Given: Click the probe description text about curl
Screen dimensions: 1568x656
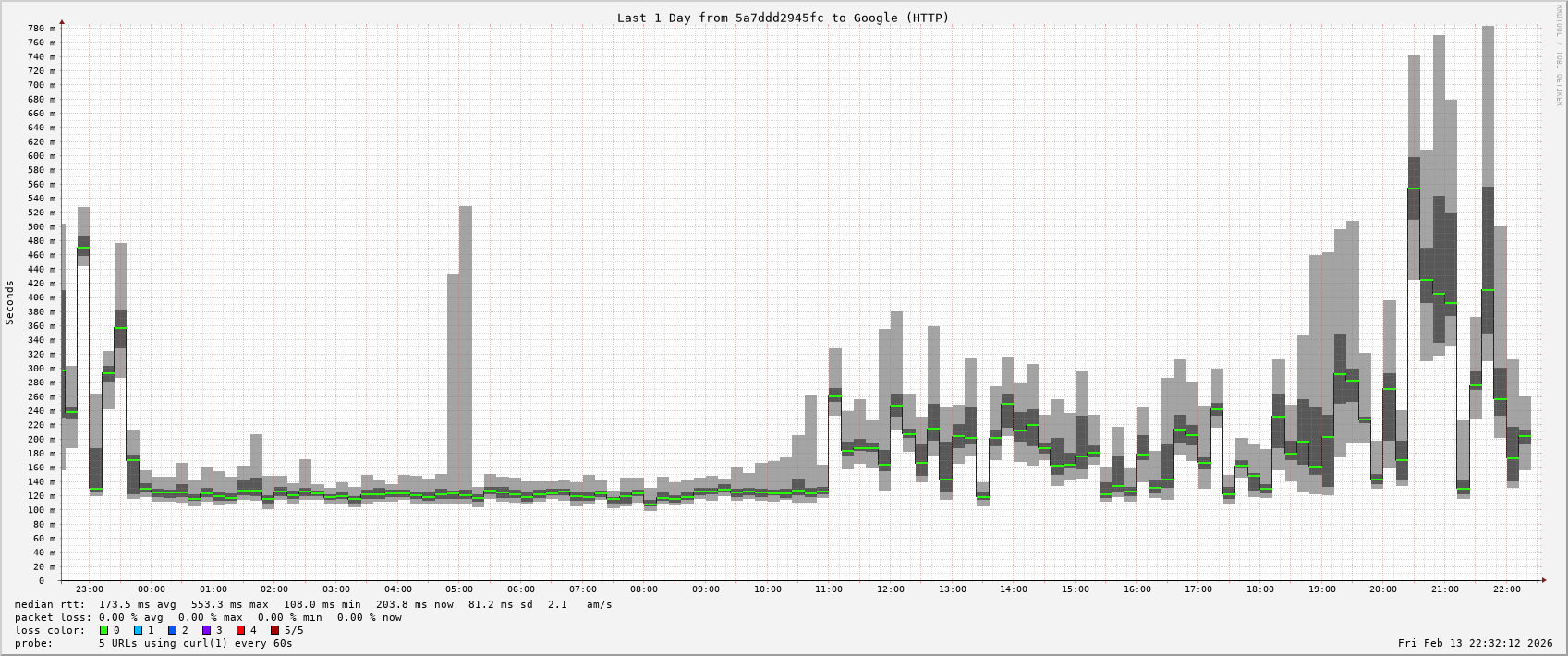Looking at the screenshot, I should pos(195,643).
